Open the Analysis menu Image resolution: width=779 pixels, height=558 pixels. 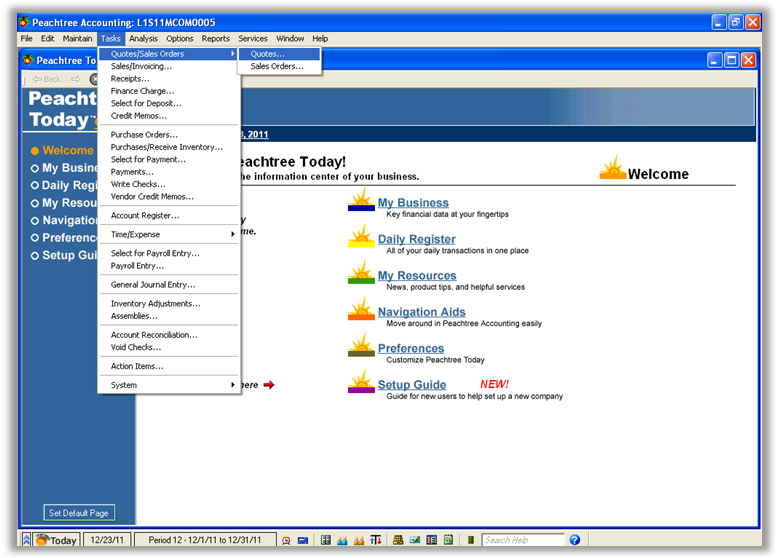click(x=143, y=38)
